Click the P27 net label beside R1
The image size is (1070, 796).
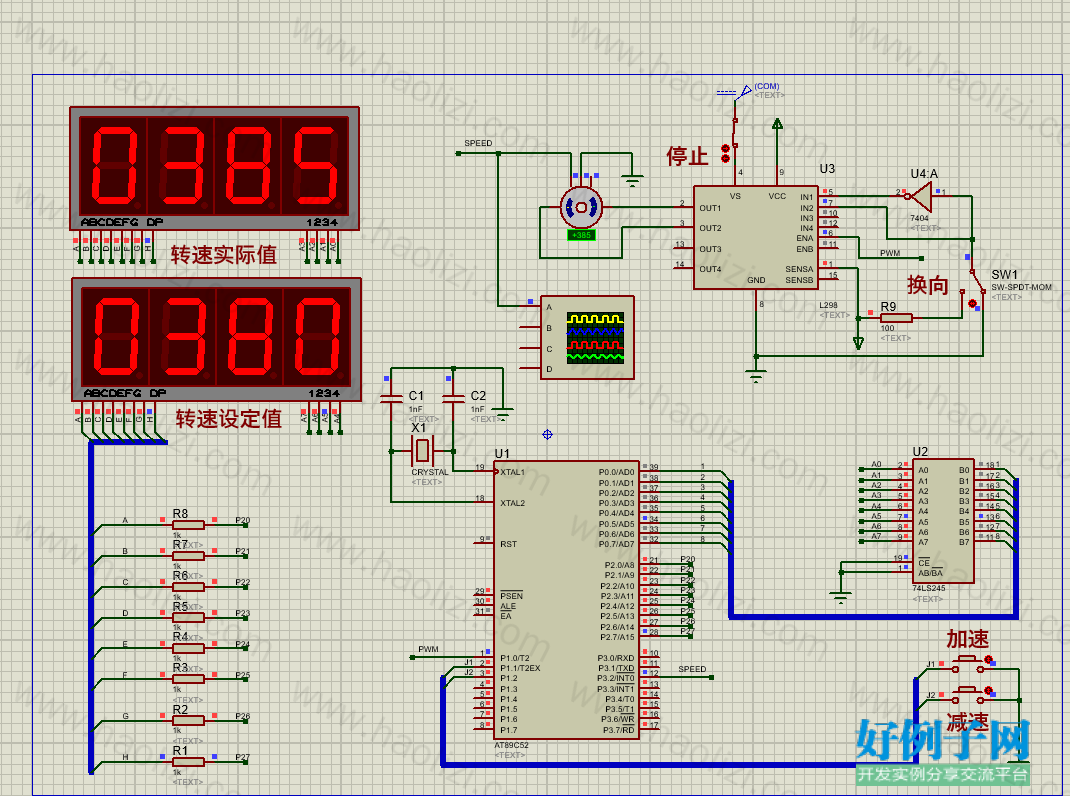click(243, 757)
